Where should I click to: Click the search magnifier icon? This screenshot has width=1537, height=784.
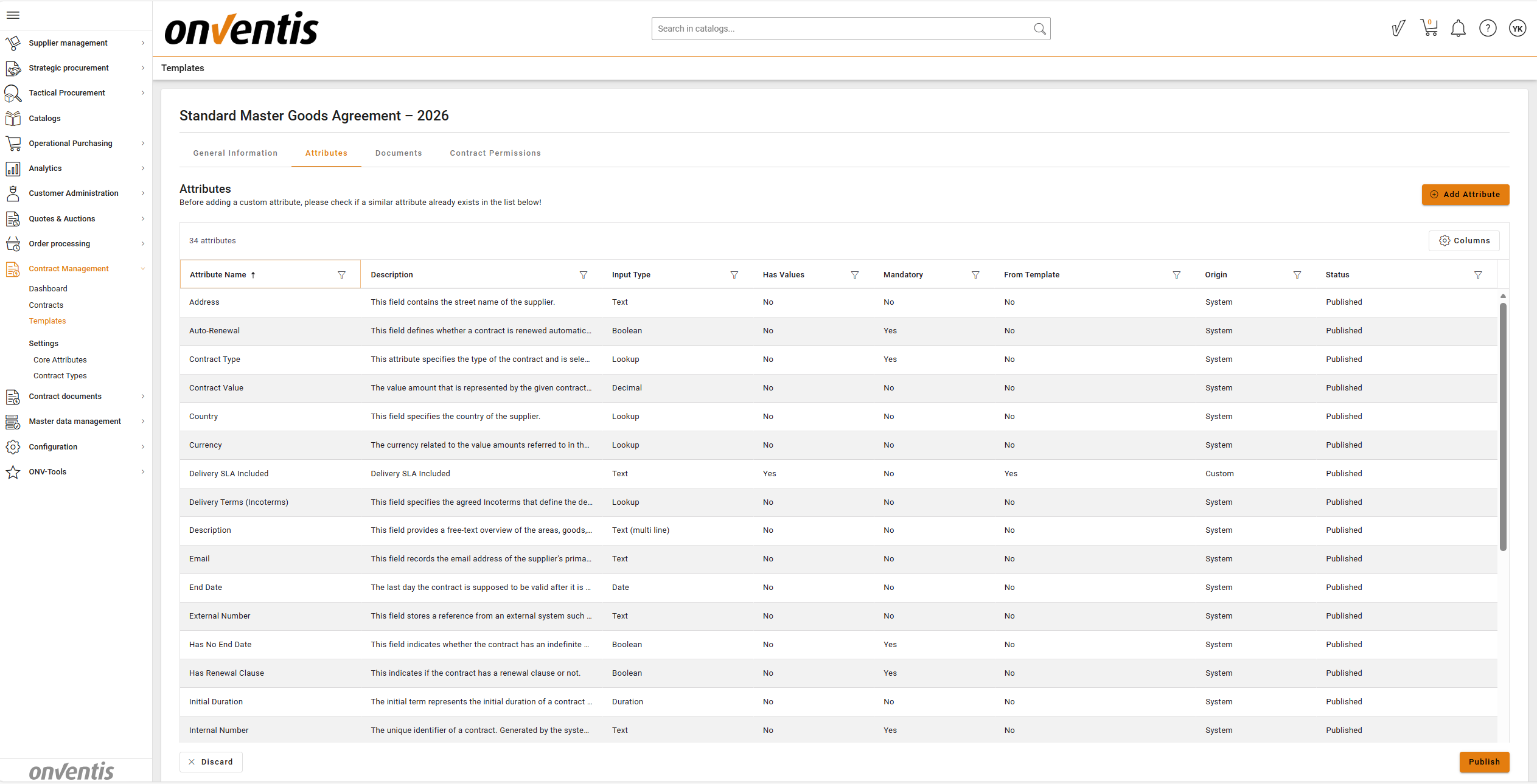1039,29
